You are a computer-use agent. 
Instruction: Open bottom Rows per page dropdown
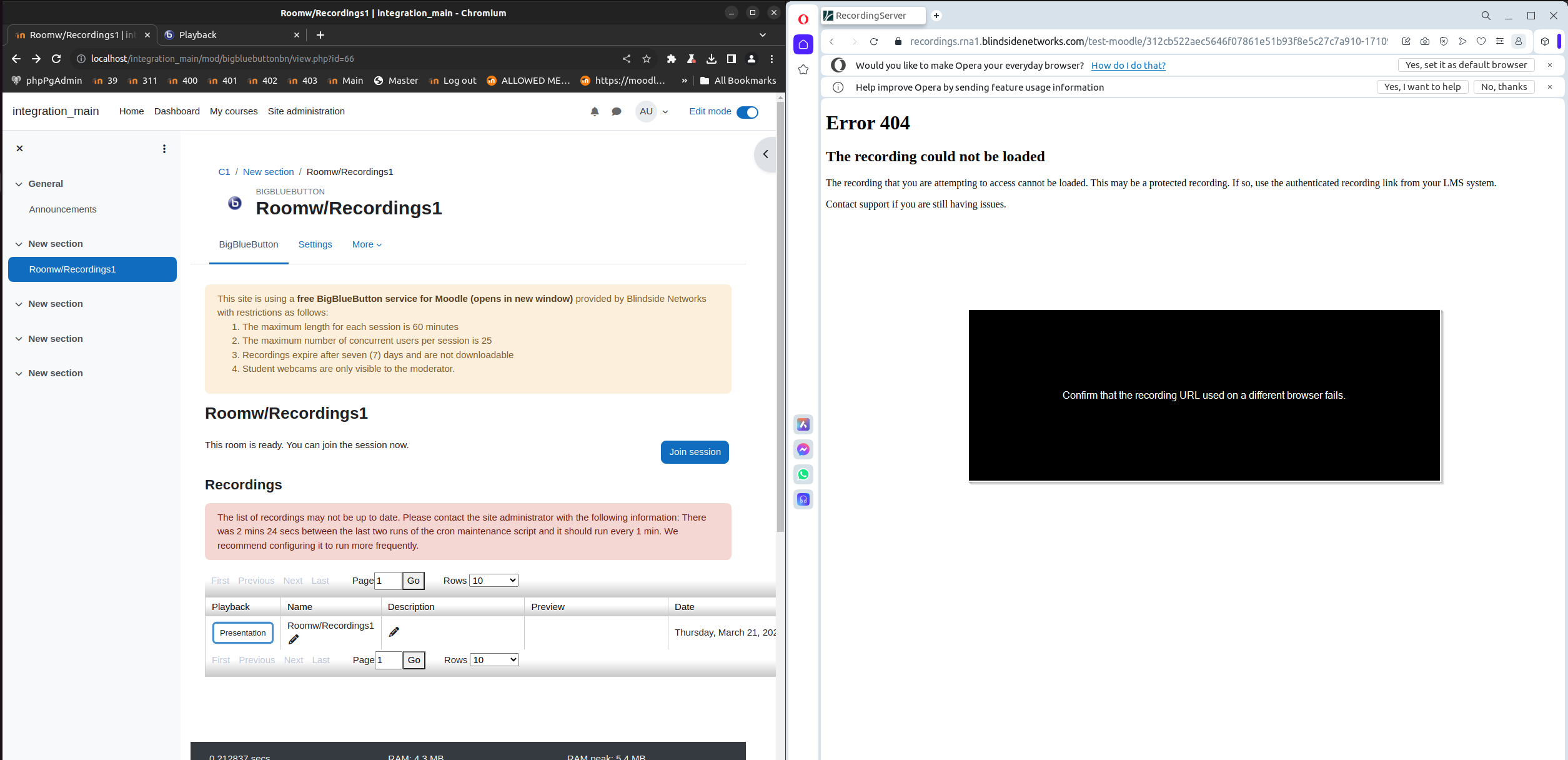[494, 660]
